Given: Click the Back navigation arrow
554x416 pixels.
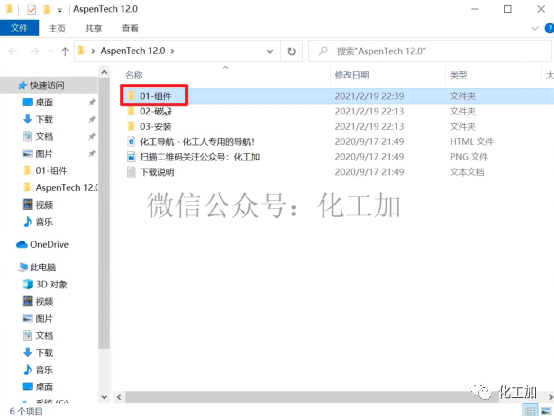Looking at the screenshot, I should click(13, 52).
